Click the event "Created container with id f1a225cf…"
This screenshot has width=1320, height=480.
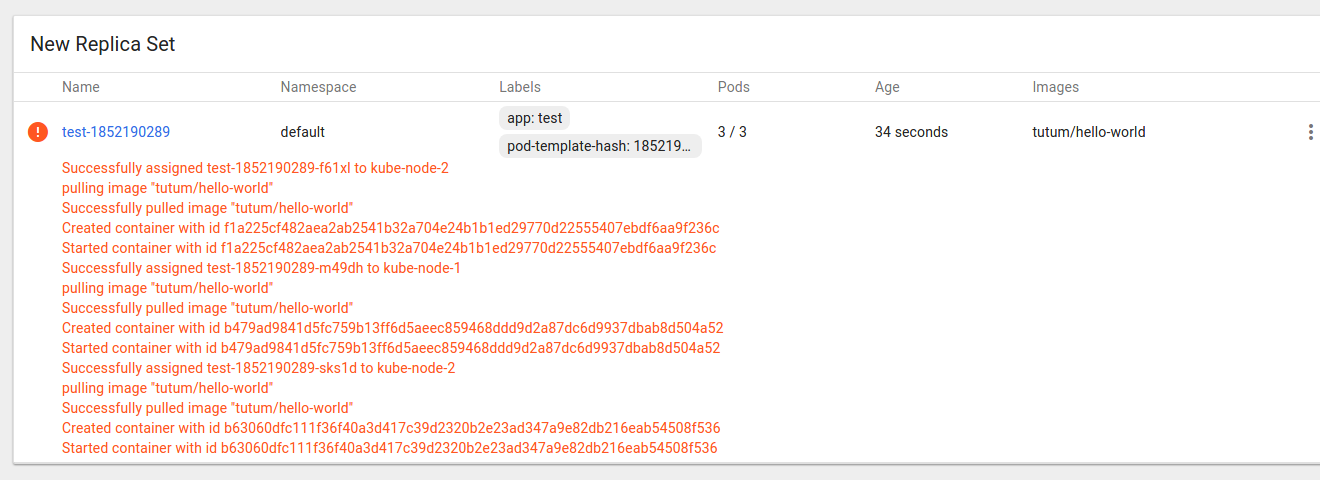pyautogui.click(x=390, y=228)
